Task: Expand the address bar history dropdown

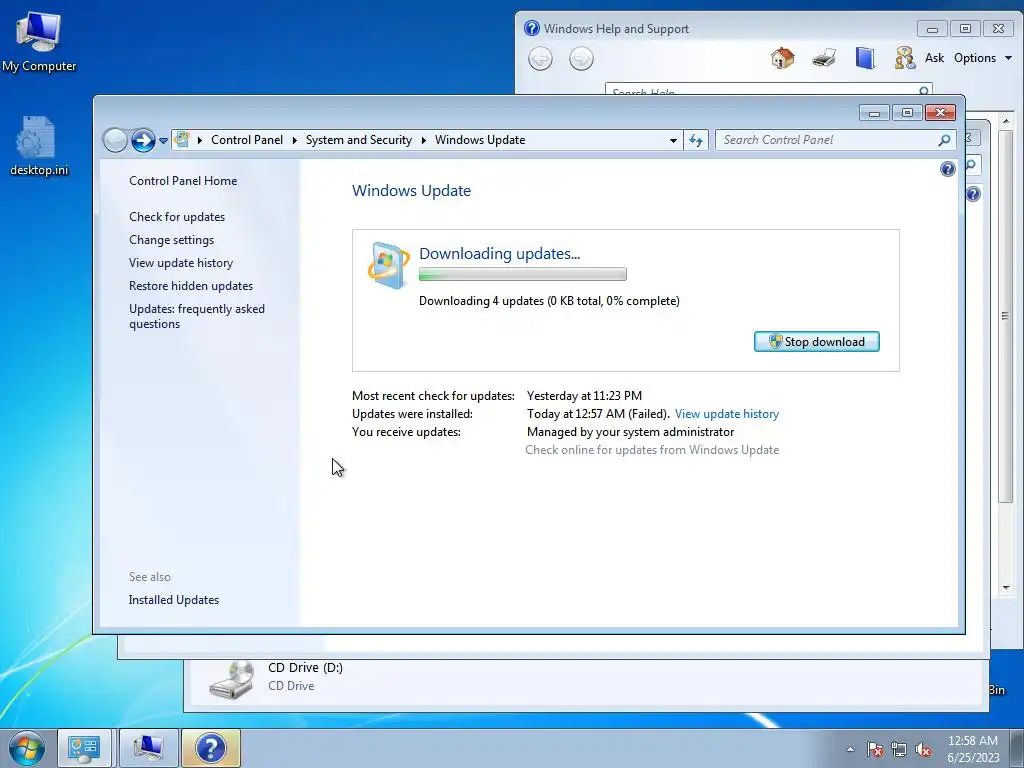Action: [x=673, y=140]
